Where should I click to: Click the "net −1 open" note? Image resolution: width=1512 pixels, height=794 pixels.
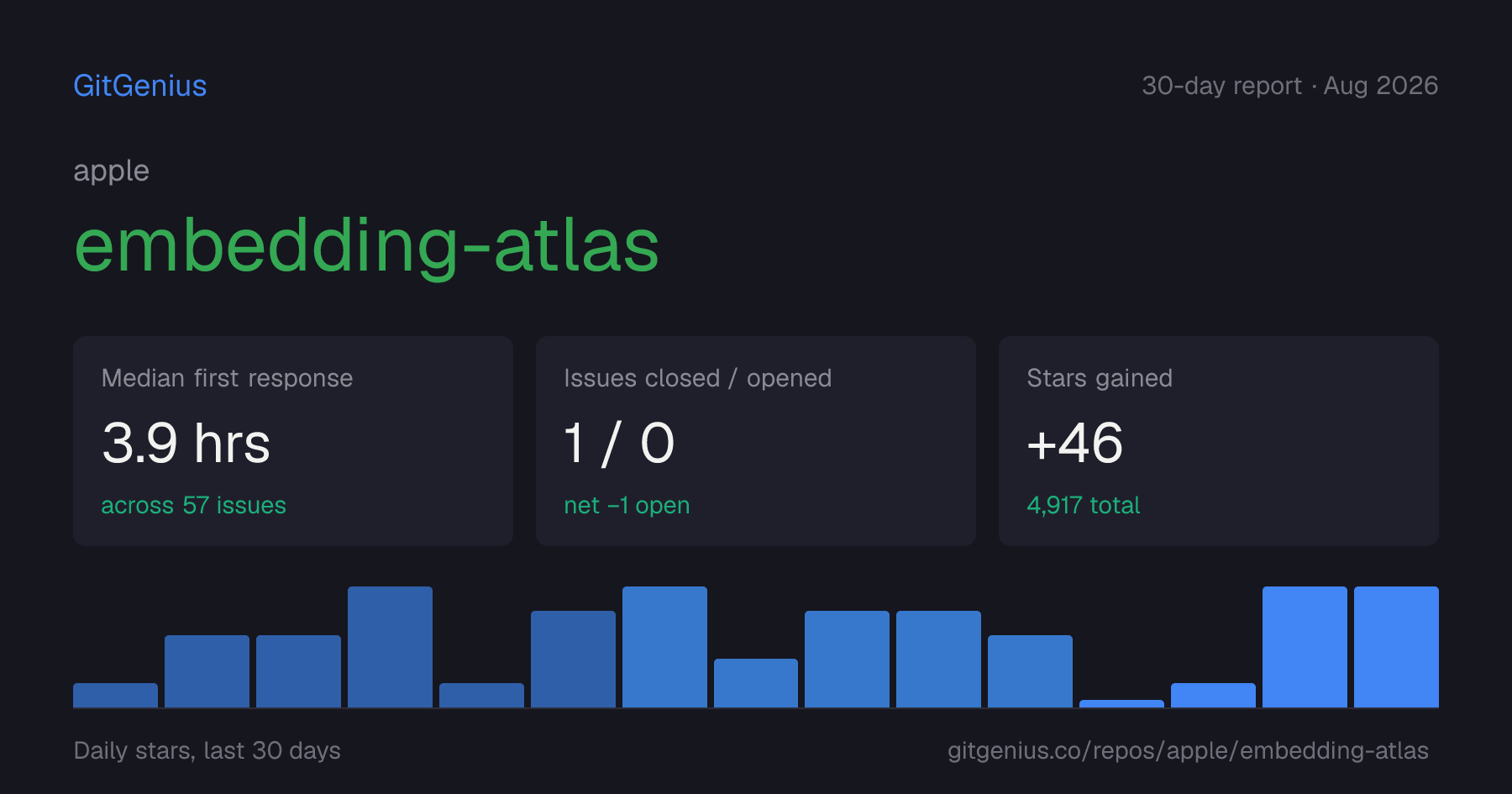point(627,505)
